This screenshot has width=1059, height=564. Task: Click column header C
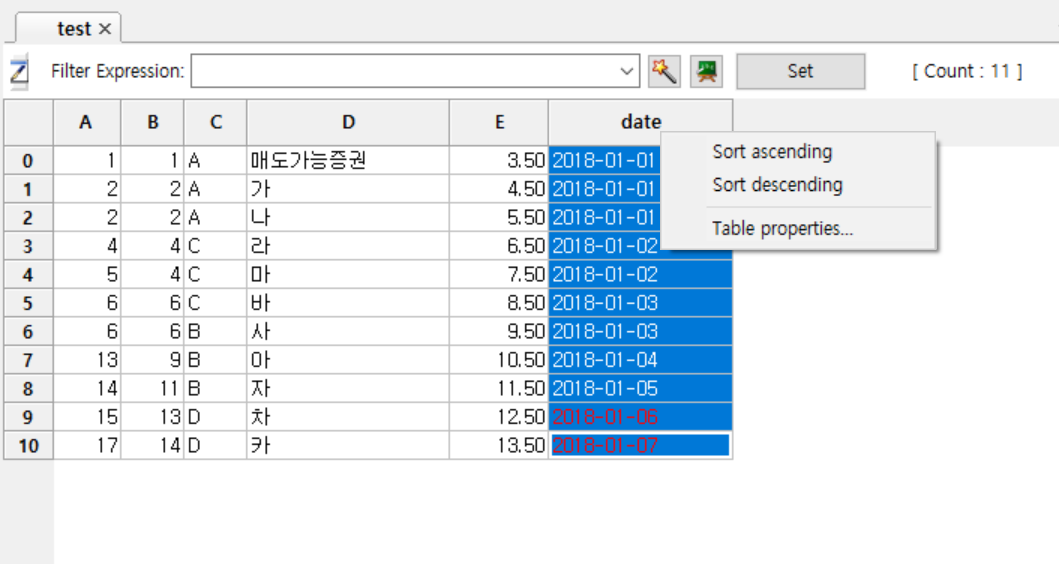click(215, 122)
